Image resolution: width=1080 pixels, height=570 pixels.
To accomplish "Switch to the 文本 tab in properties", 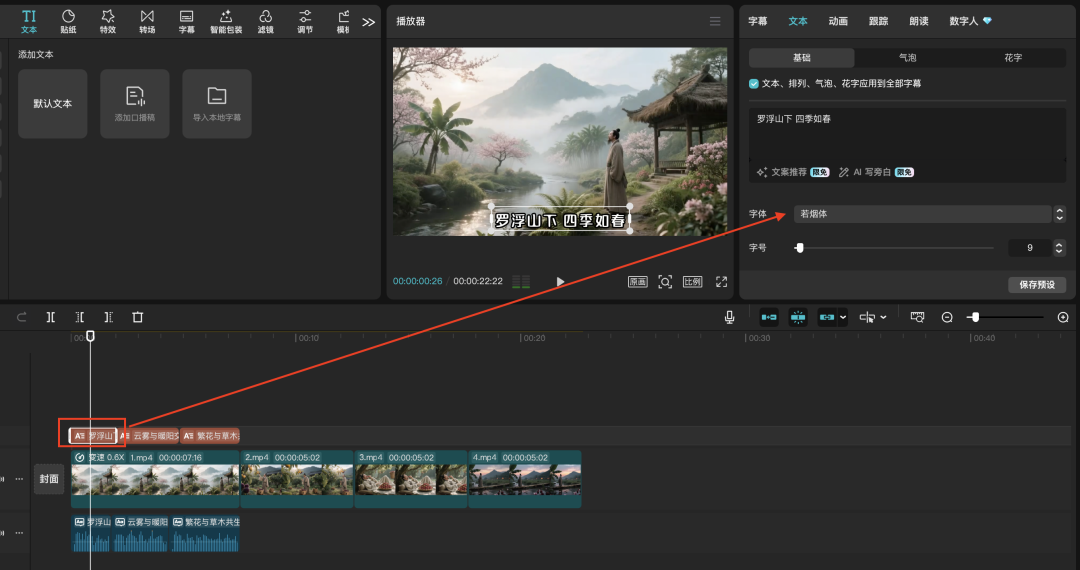I will pyautogui.click(x=798, y=21).
